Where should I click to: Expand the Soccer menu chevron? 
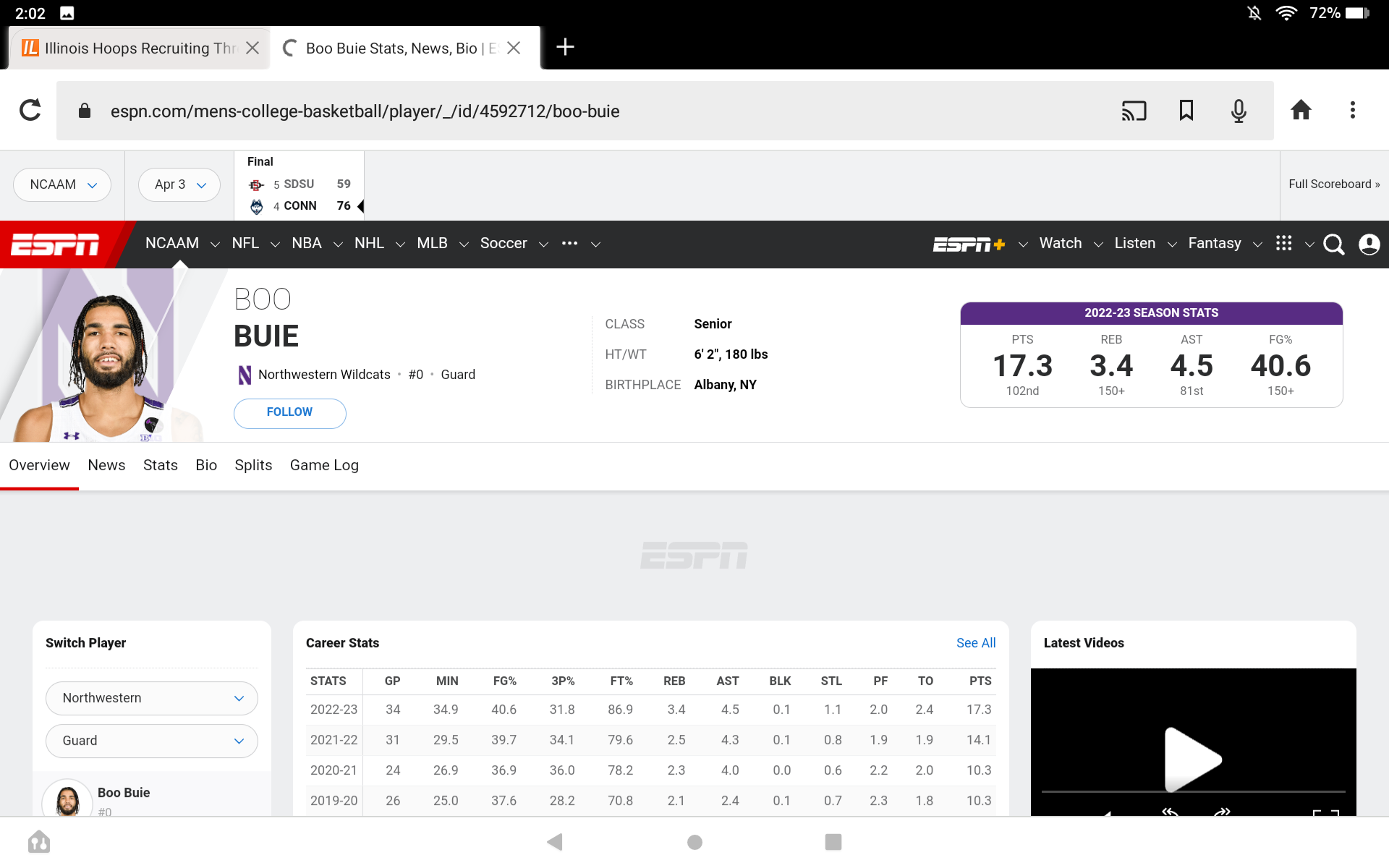[543, 244]
